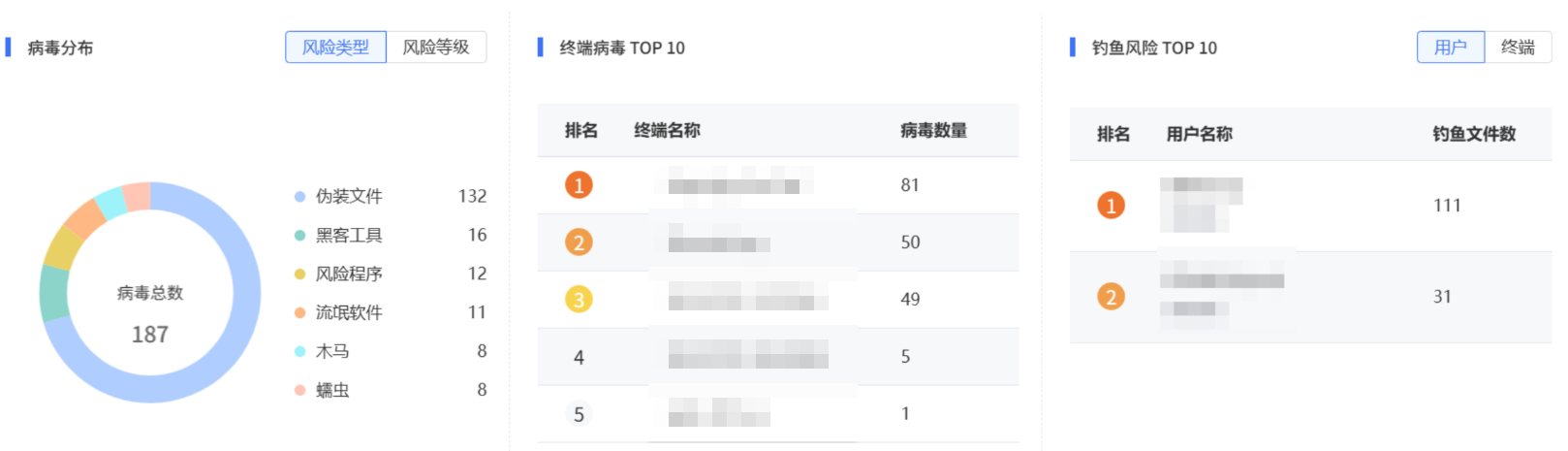This screenshot has height=451, width=1568.
Task: Toggle 伪装文件 legend dot
Action: pos(300,196)
